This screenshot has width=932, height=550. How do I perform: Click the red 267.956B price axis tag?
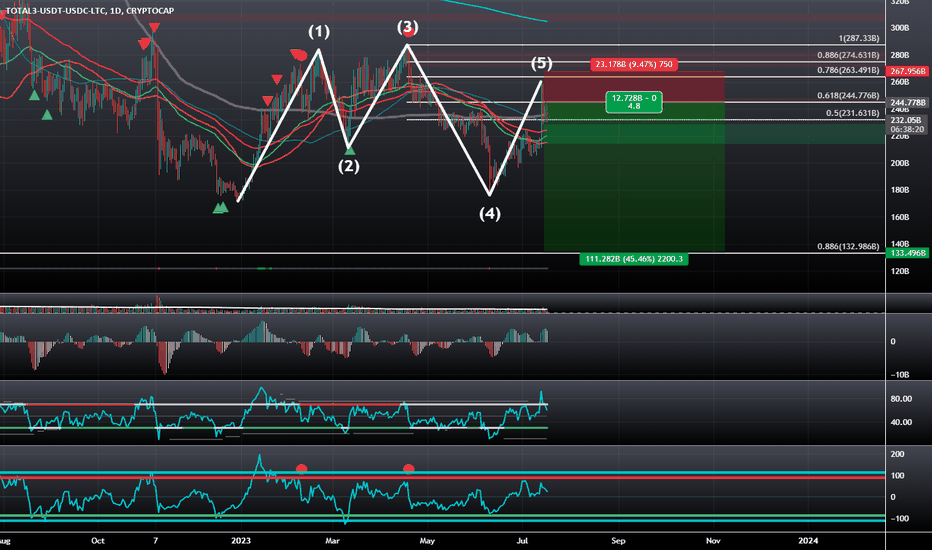click(908, 71)
